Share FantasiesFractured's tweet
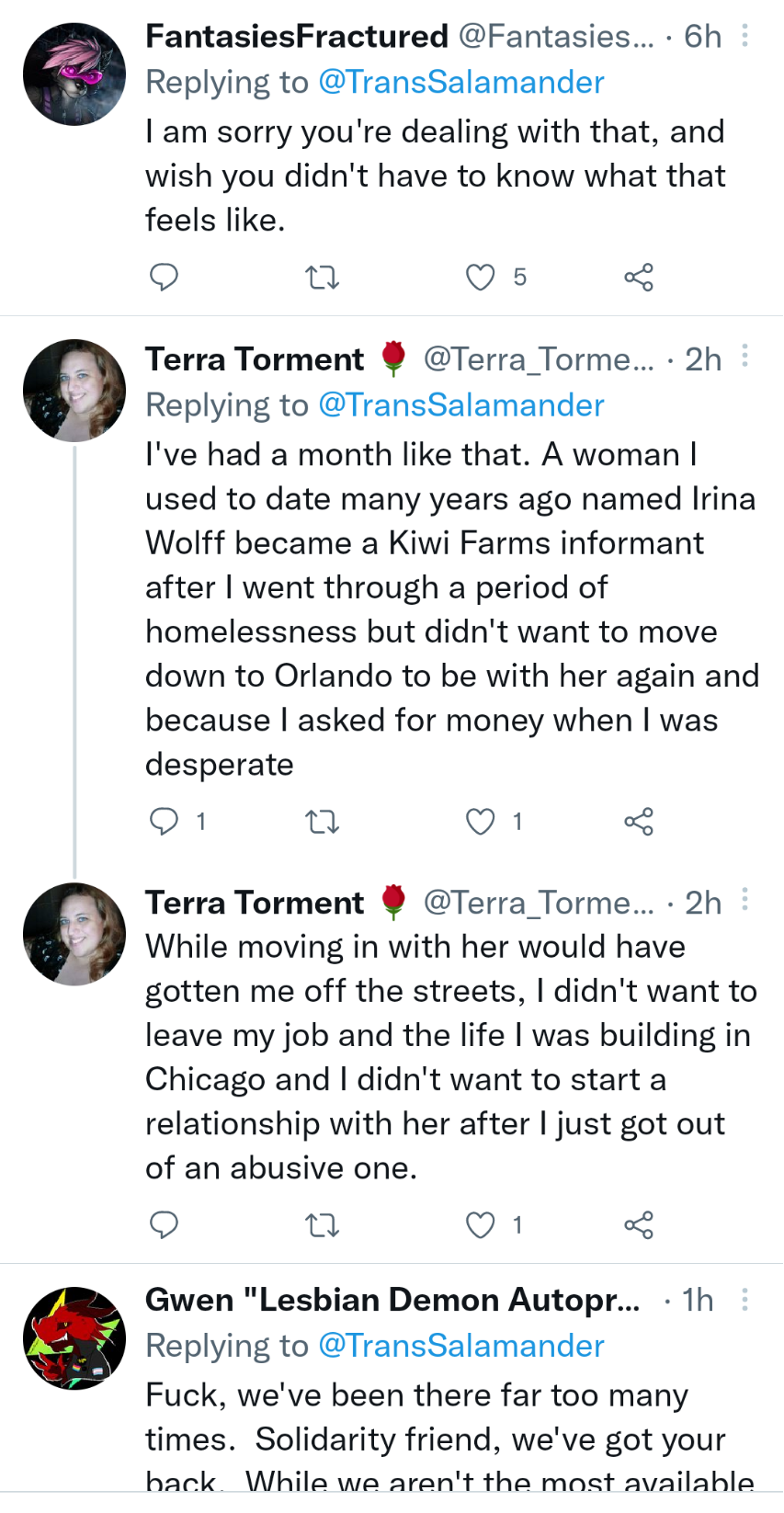This screenshot has width=784, height=1513. (x=639, y=277)
